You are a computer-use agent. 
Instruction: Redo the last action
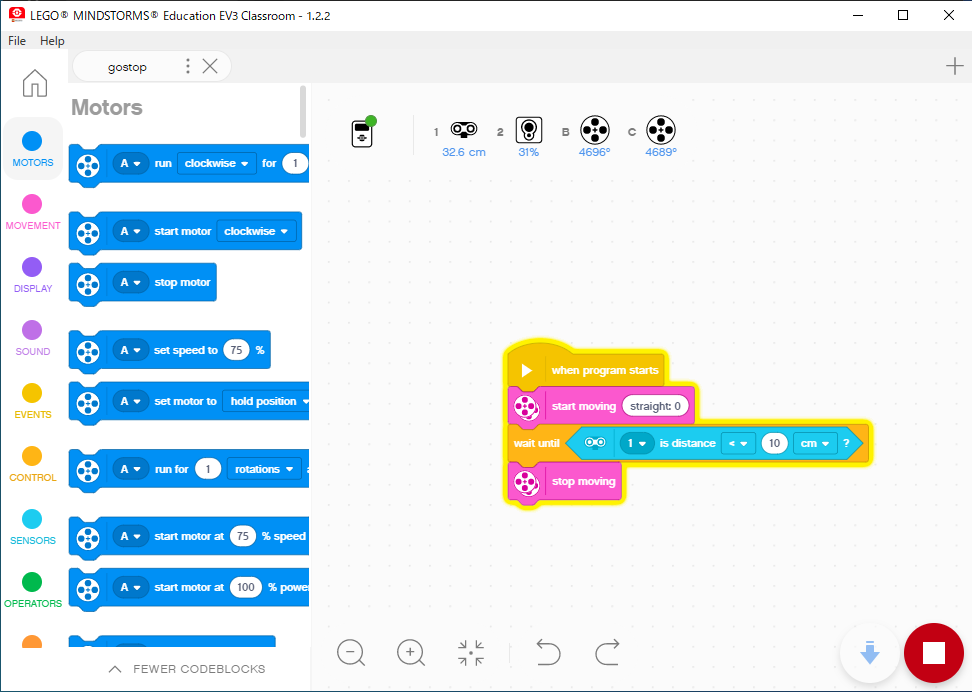tap(607, 653)
